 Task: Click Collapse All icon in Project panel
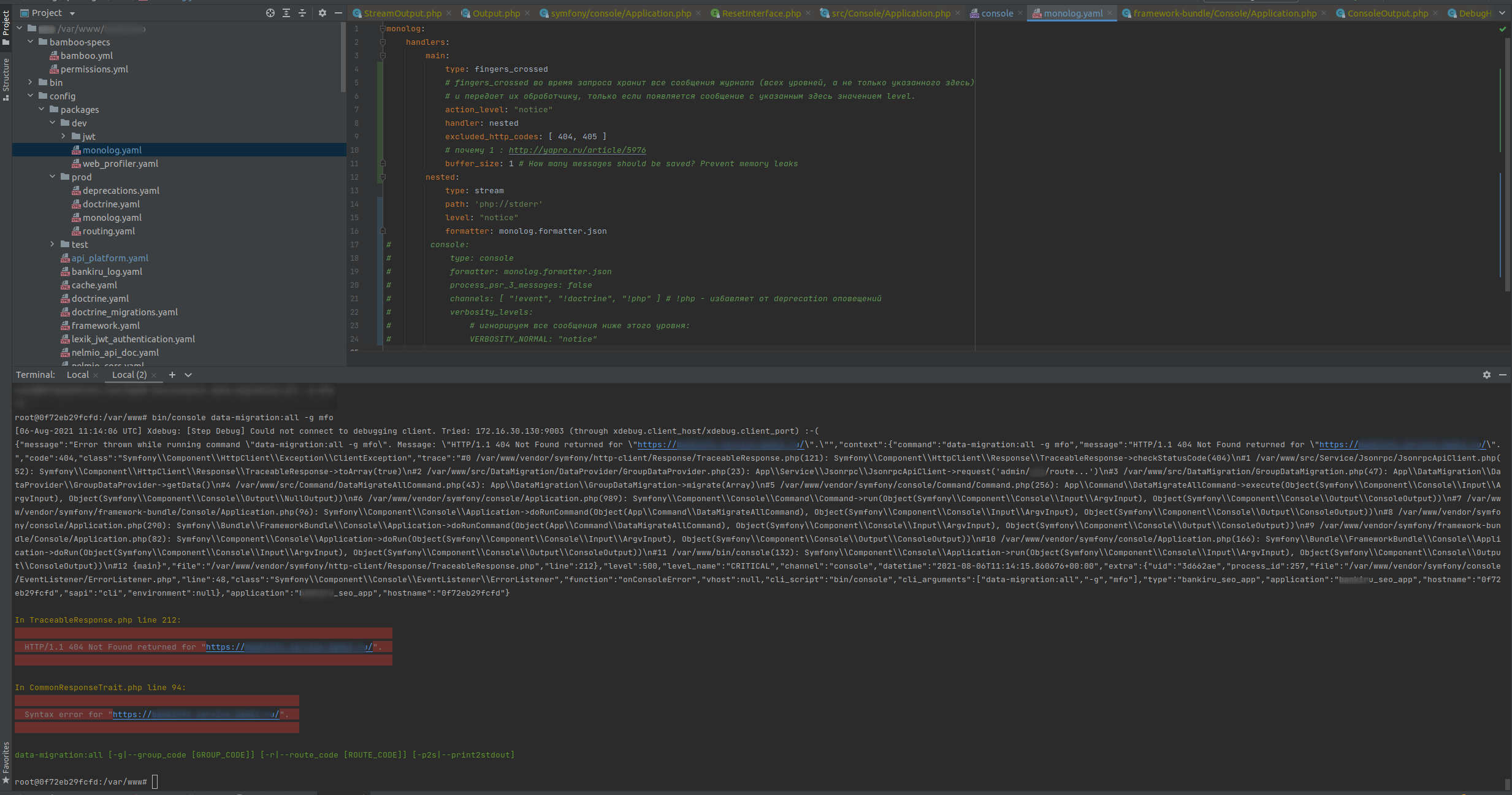pyautogui.click(x=302, y=13)
